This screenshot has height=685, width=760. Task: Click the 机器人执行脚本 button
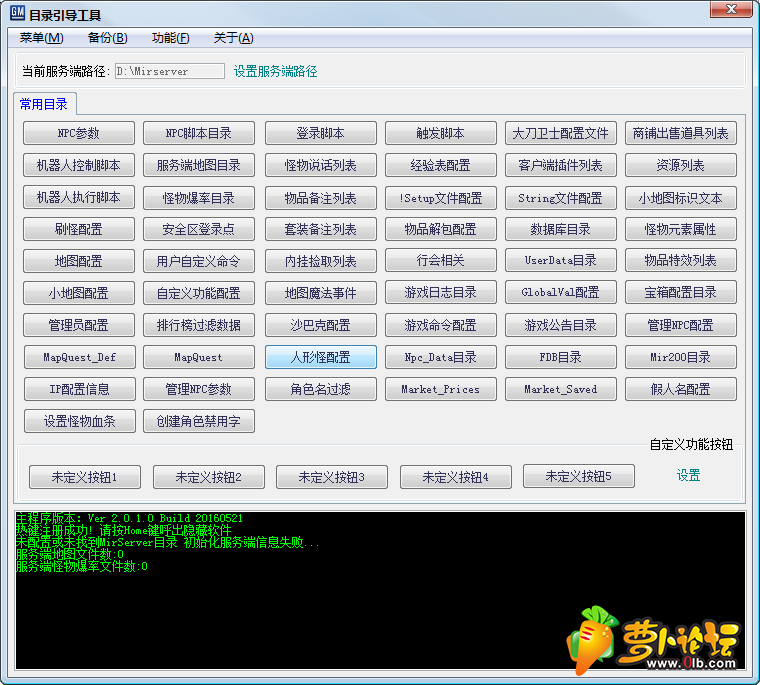[79, 197]
